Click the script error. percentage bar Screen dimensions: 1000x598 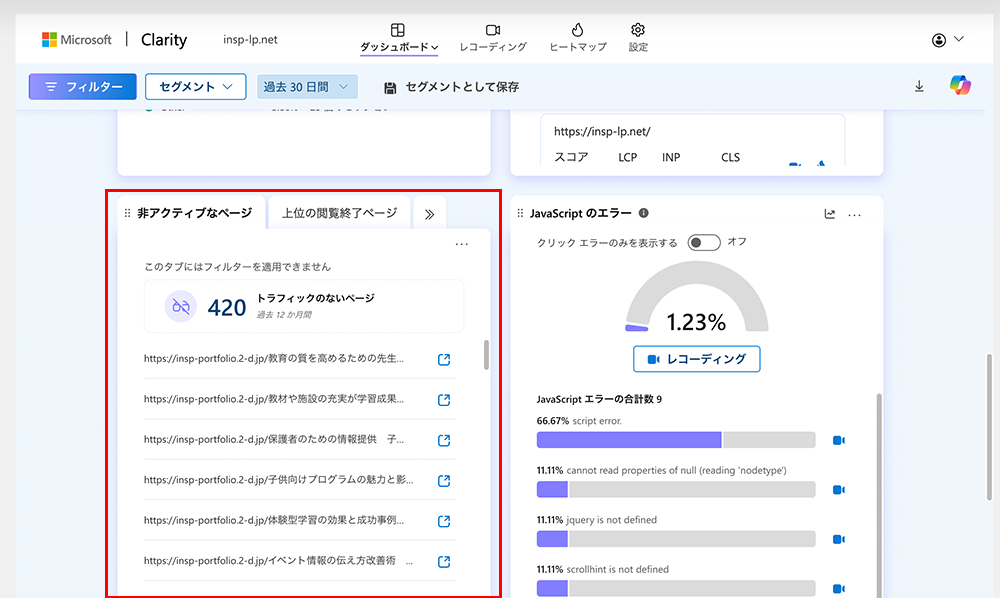click(676, 440)
